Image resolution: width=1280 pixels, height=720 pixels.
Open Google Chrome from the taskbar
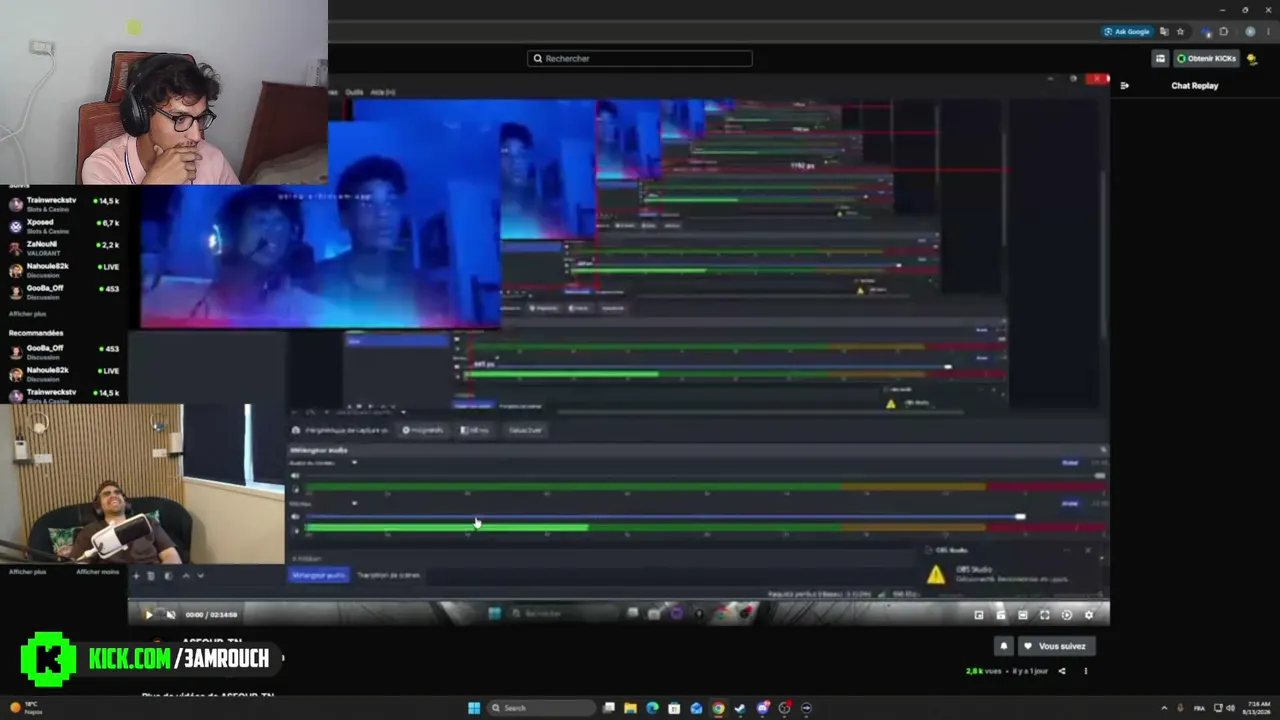coord(718,708)
